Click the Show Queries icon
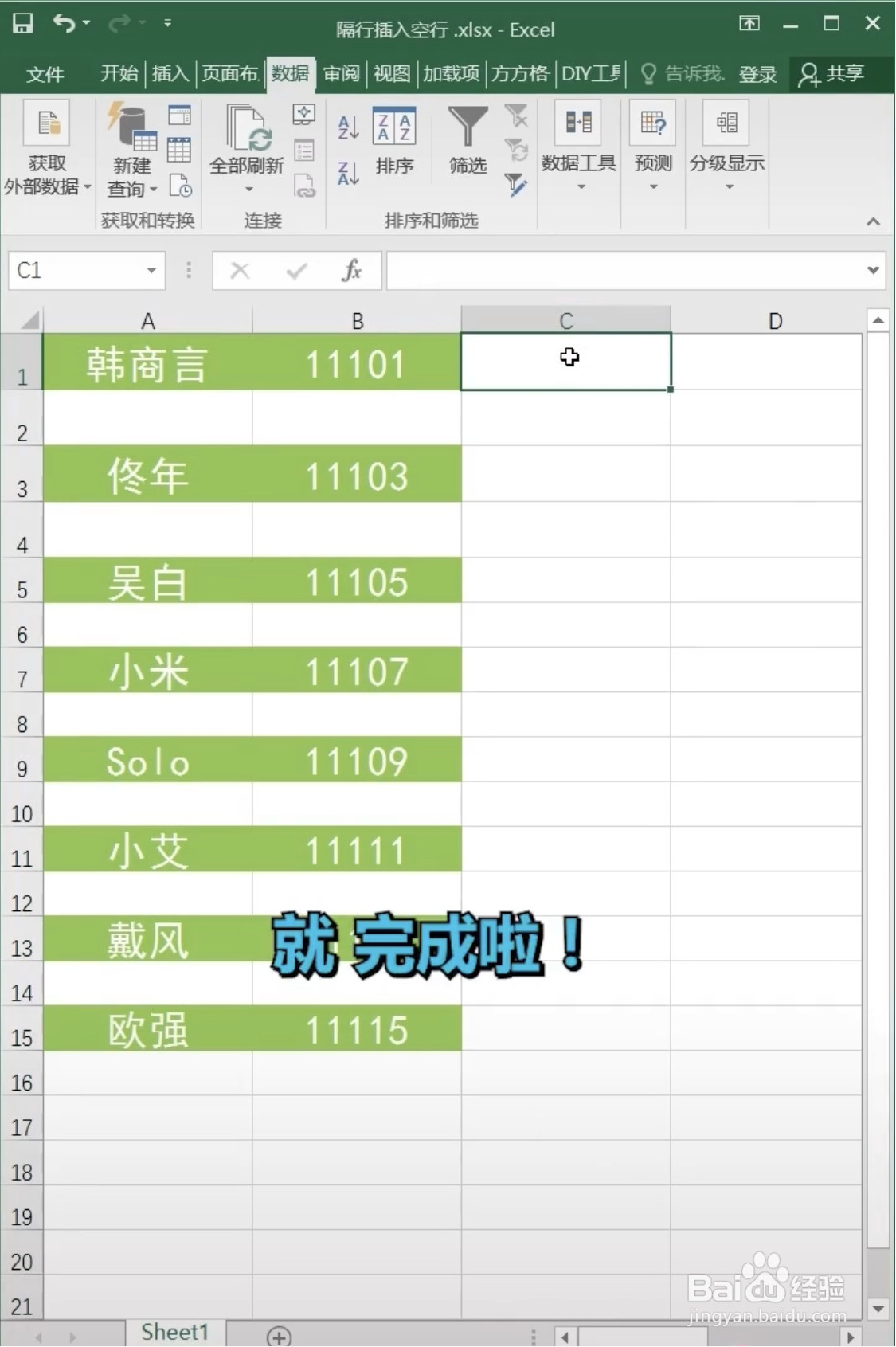This screenshot has height=1347, width=896. tap(180, 116)
